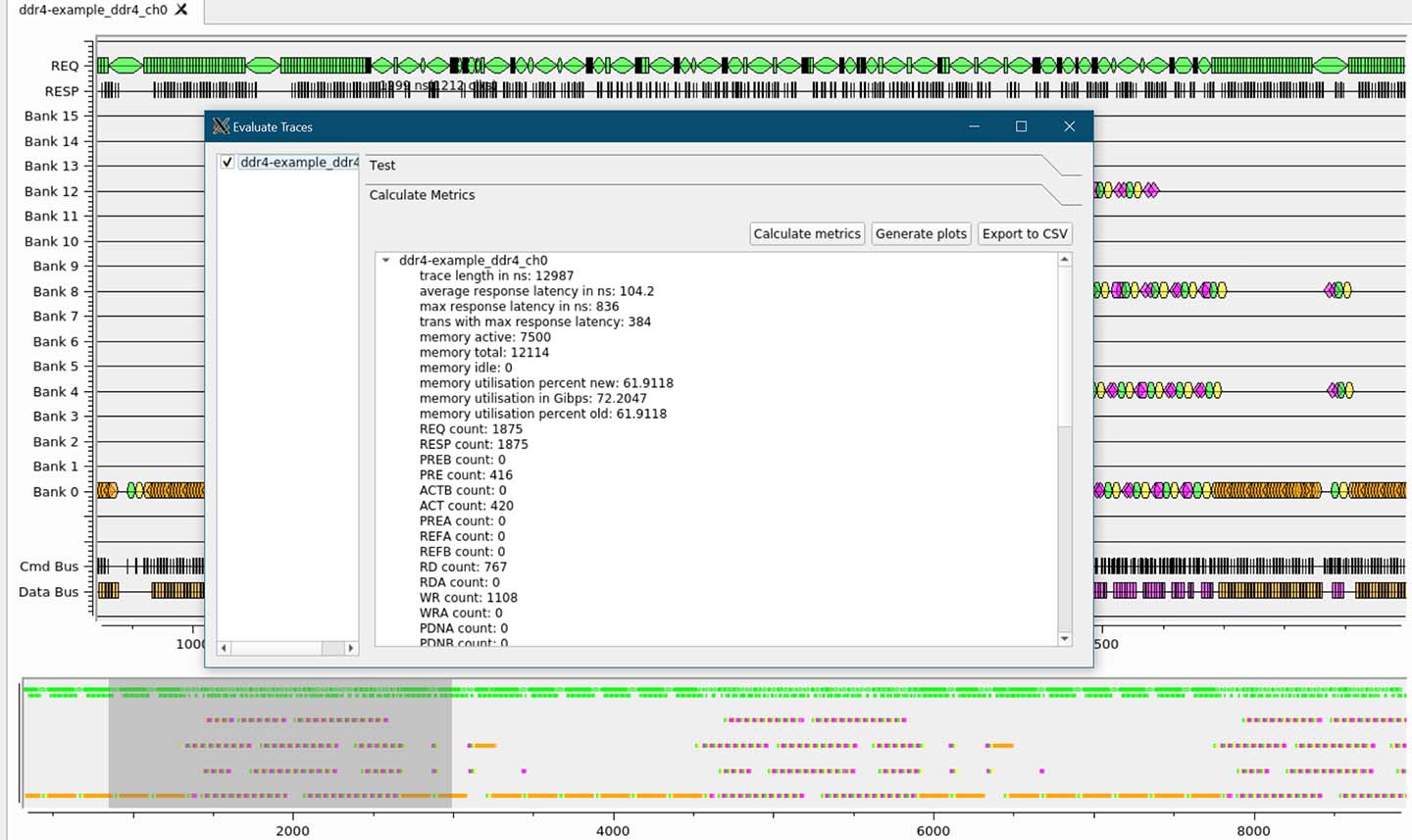Screen dimensions: 1412x840
Task: Select 'average response latency in ns: 104.2' row
Action: (x=536, y=291)
